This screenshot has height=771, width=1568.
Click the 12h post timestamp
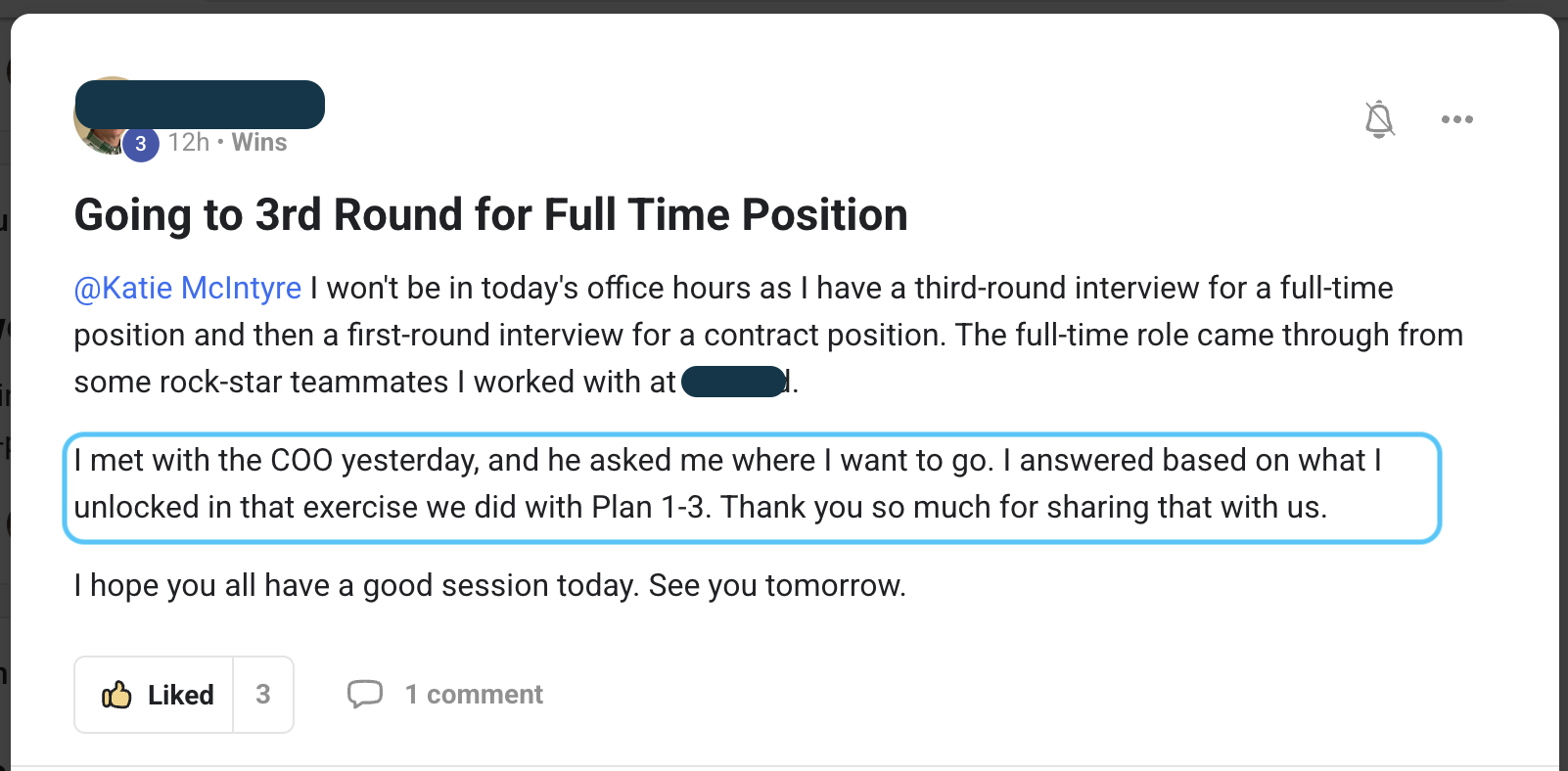[189, 143]
